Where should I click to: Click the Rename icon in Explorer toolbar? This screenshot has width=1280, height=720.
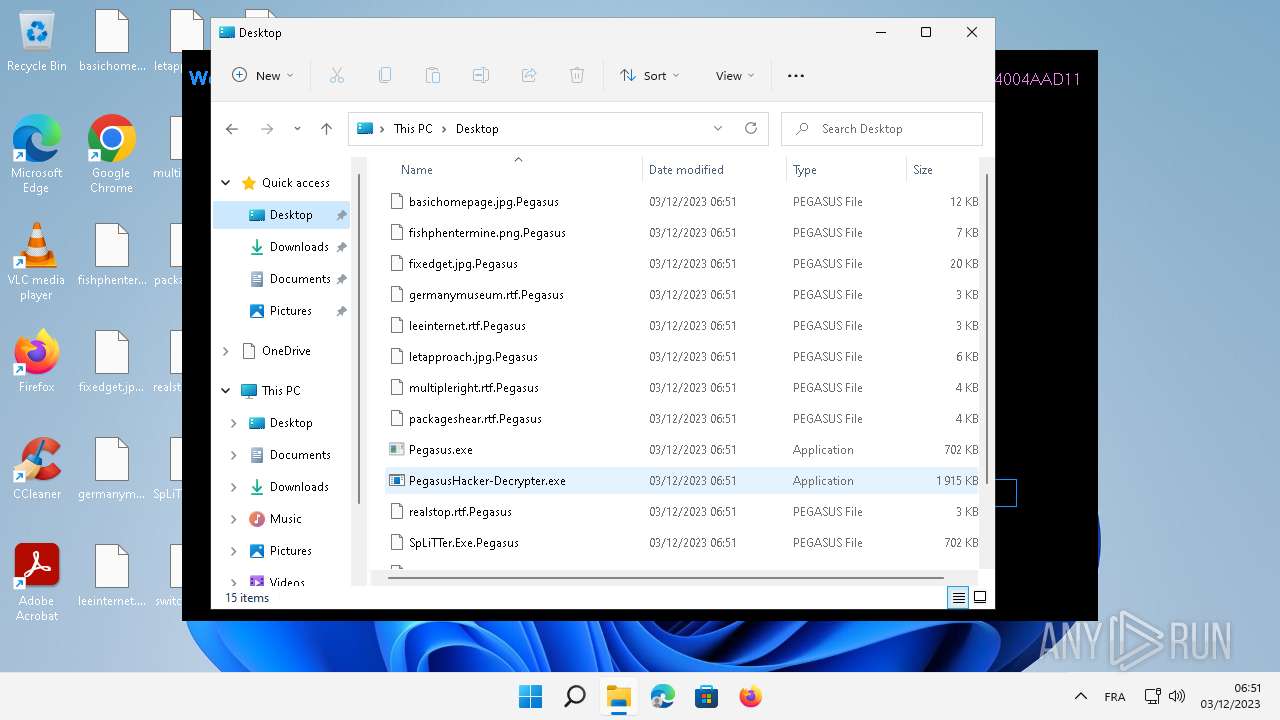pyautogui.click(x=481, y=75)
